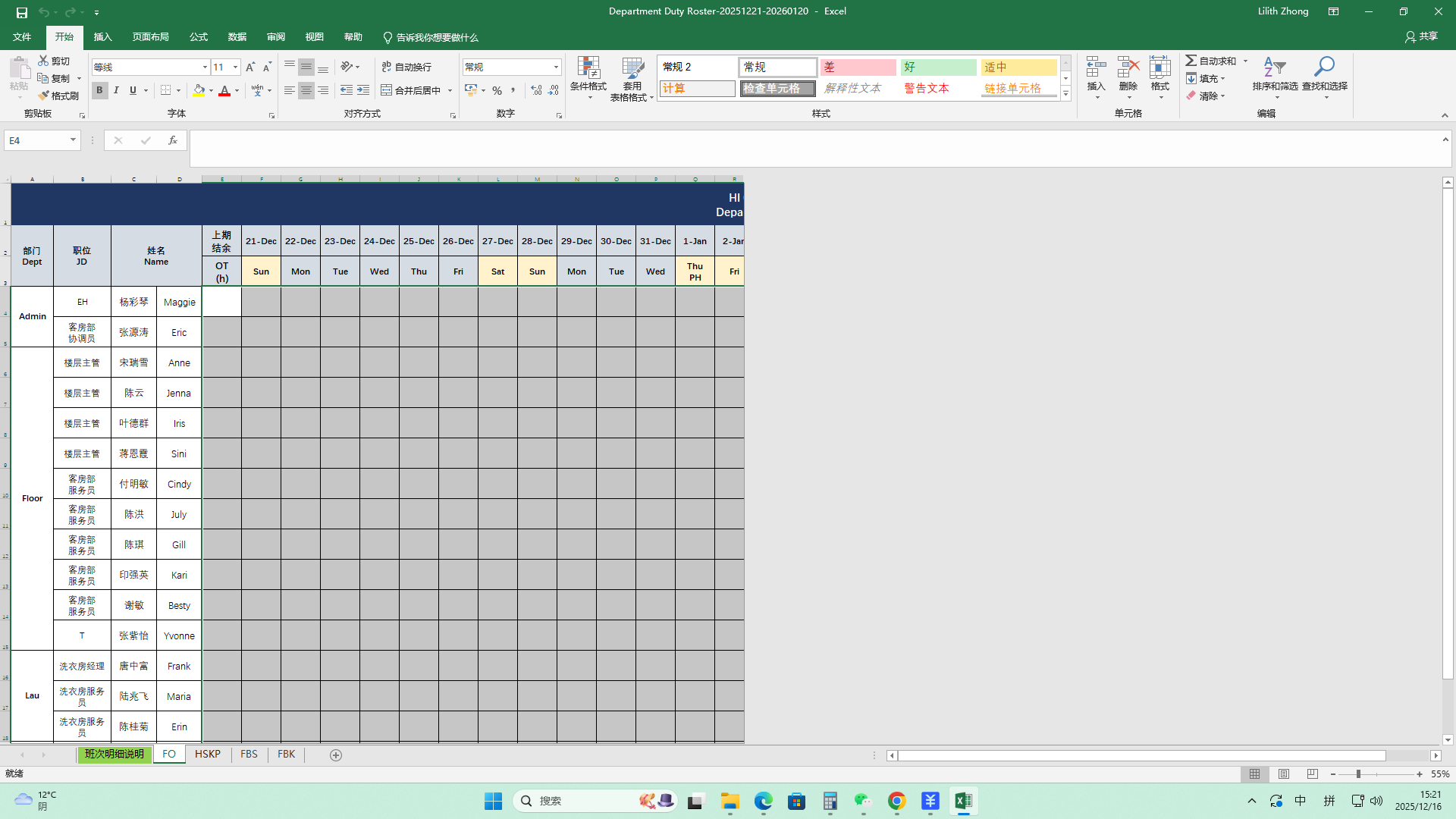Apply the Good cell style
The width and height of the screenshot is (1456, 819).
tap(938, 67)
